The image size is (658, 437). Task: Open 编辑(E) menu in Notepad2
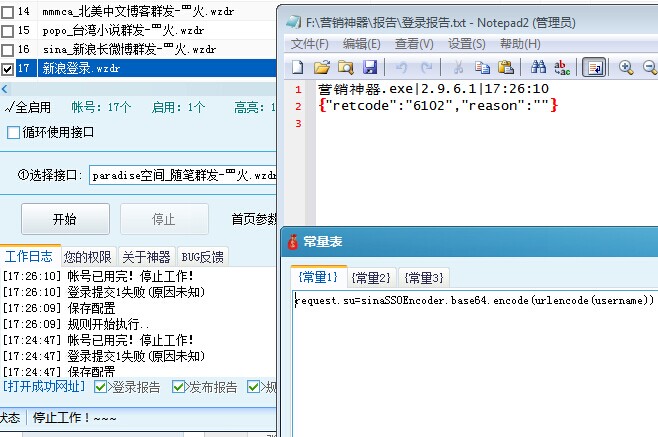pos(362,44)
